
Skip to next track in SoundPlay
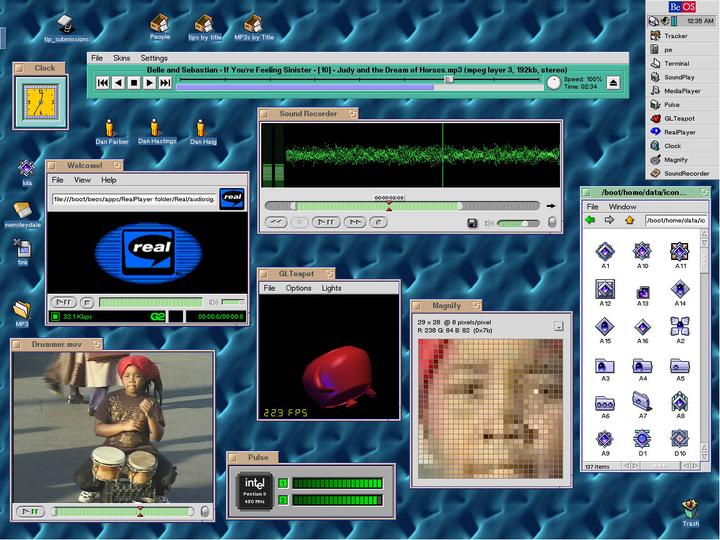pyautogui.click(x=166, y=82)
